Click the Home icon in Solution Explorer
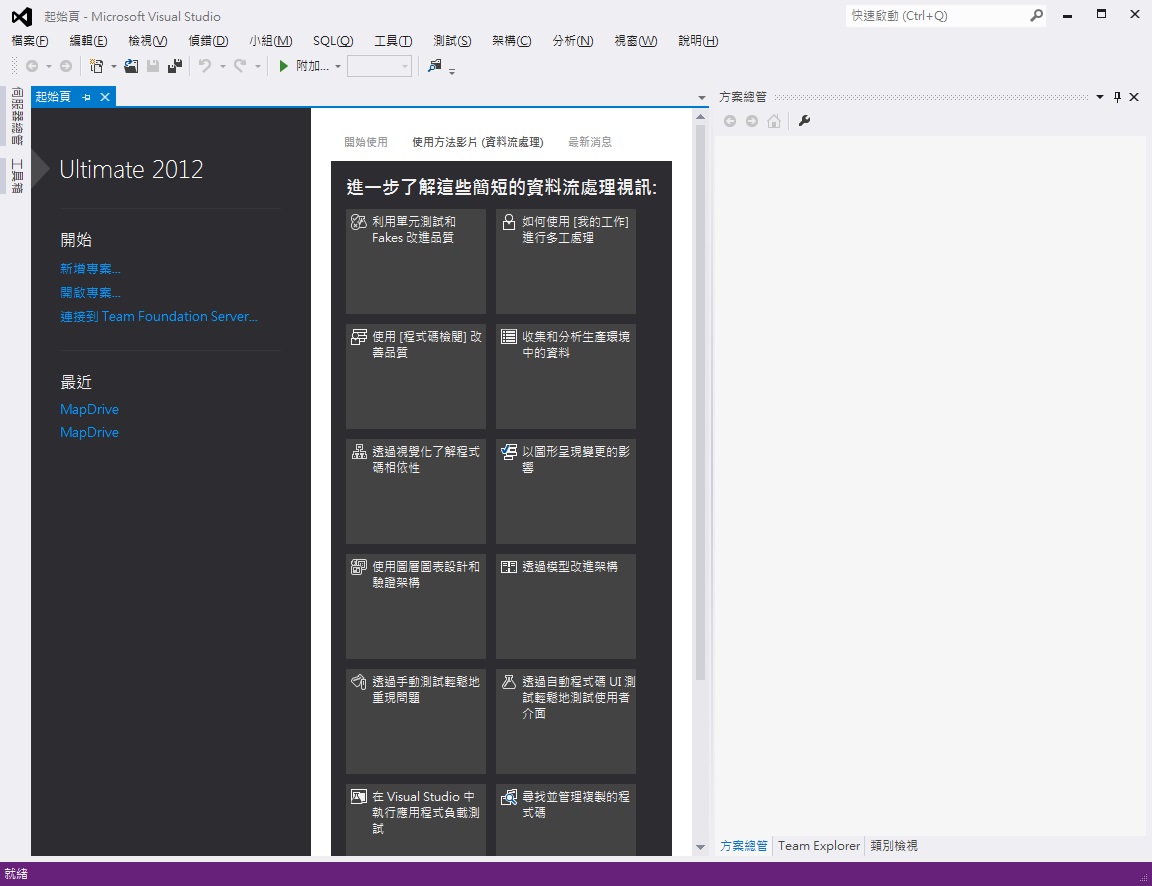The image size is (1152, 886). click(x=774, y=121)
